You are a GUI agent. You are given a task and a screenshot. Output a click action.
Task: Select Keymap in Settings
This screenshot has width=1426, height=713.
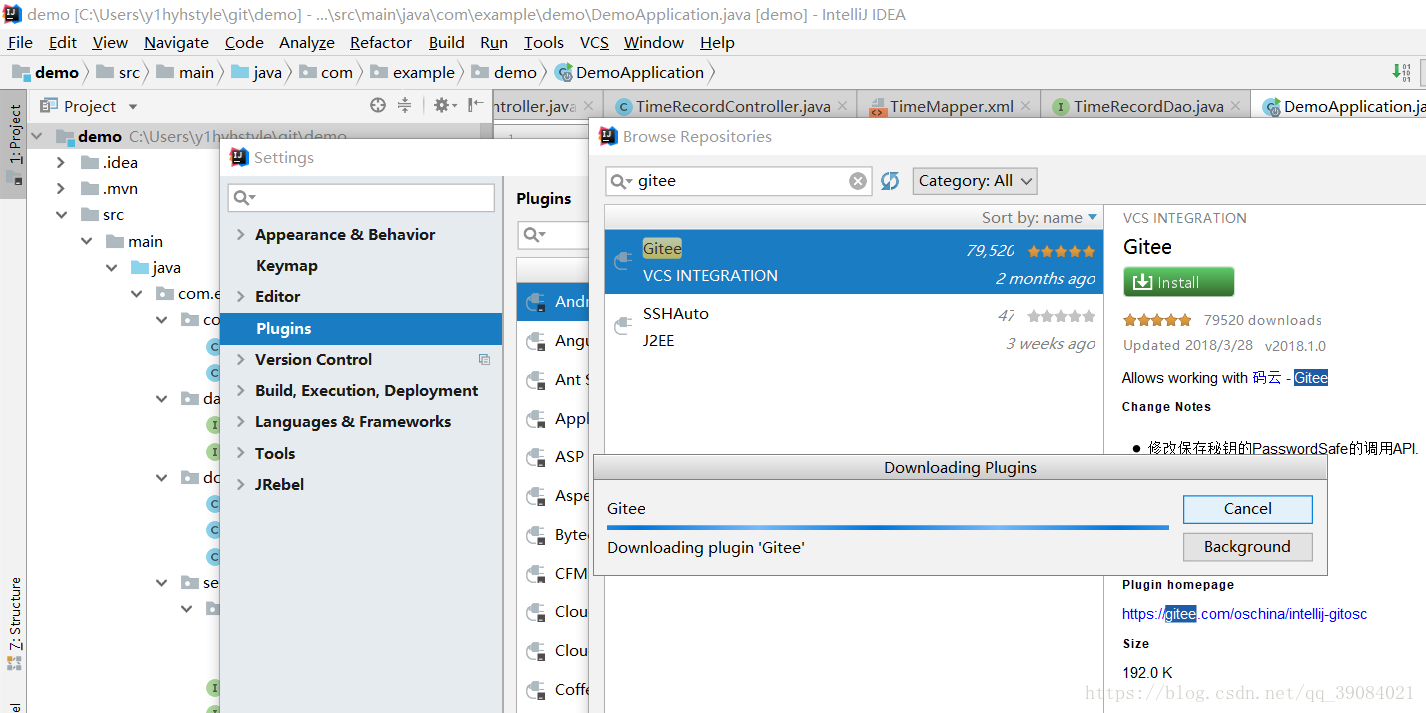[286, 265]
